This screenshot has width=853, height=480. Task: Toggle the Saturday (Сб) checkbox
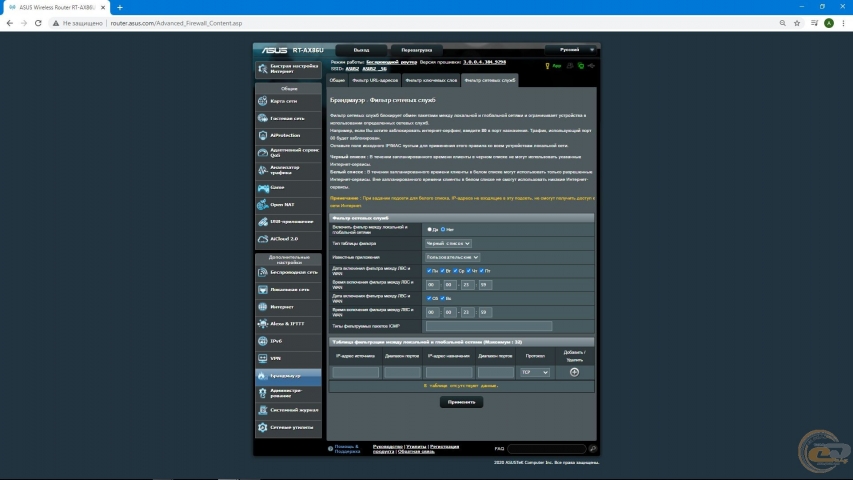429,298
